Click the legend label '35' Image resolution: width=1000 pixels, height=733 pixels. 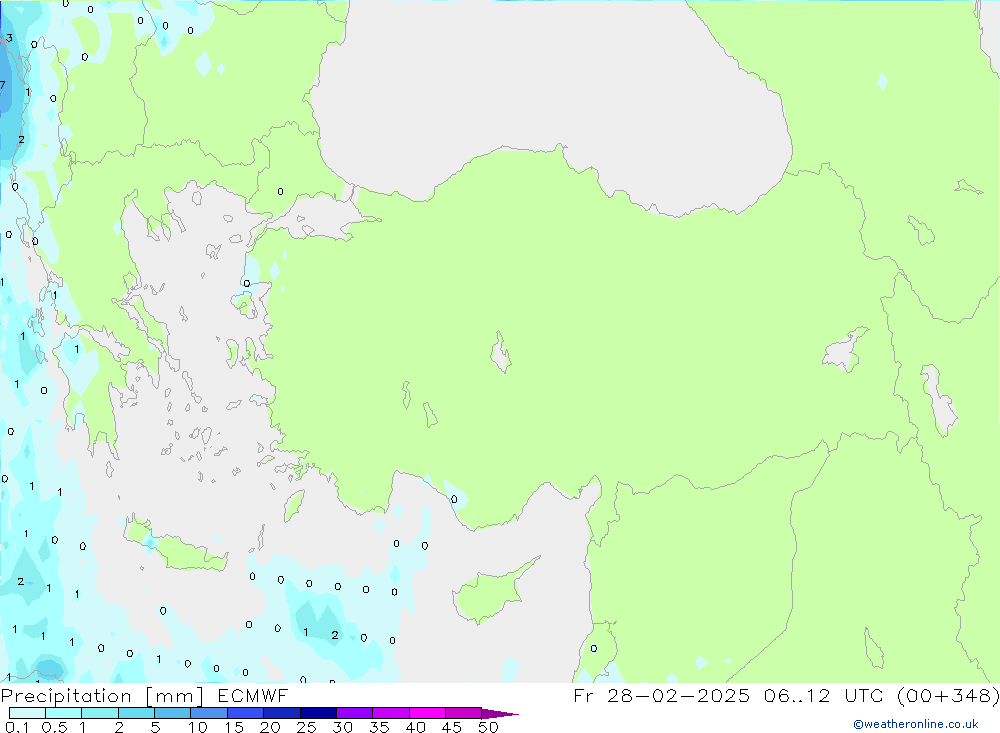tap(379, 727)
